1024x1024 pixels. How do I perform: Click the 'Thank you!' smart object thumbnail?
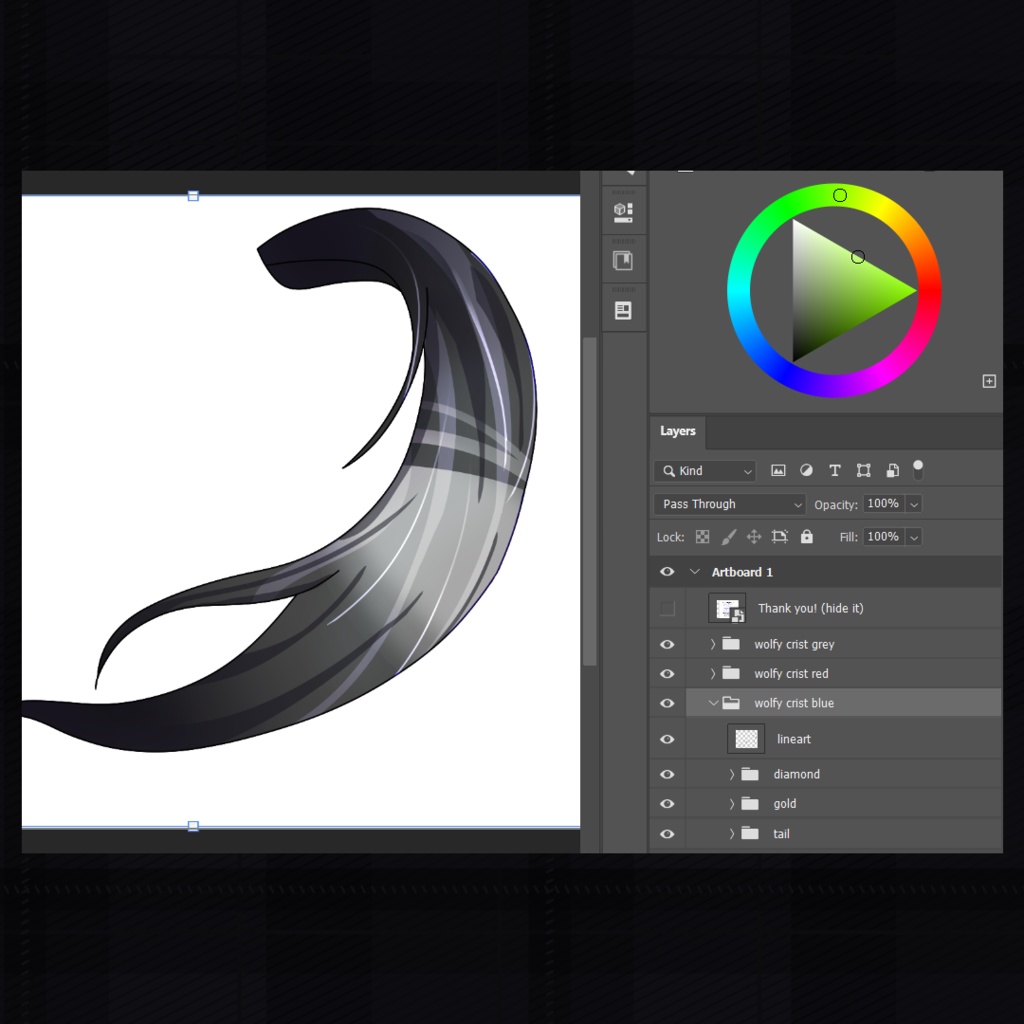[727, 608]
